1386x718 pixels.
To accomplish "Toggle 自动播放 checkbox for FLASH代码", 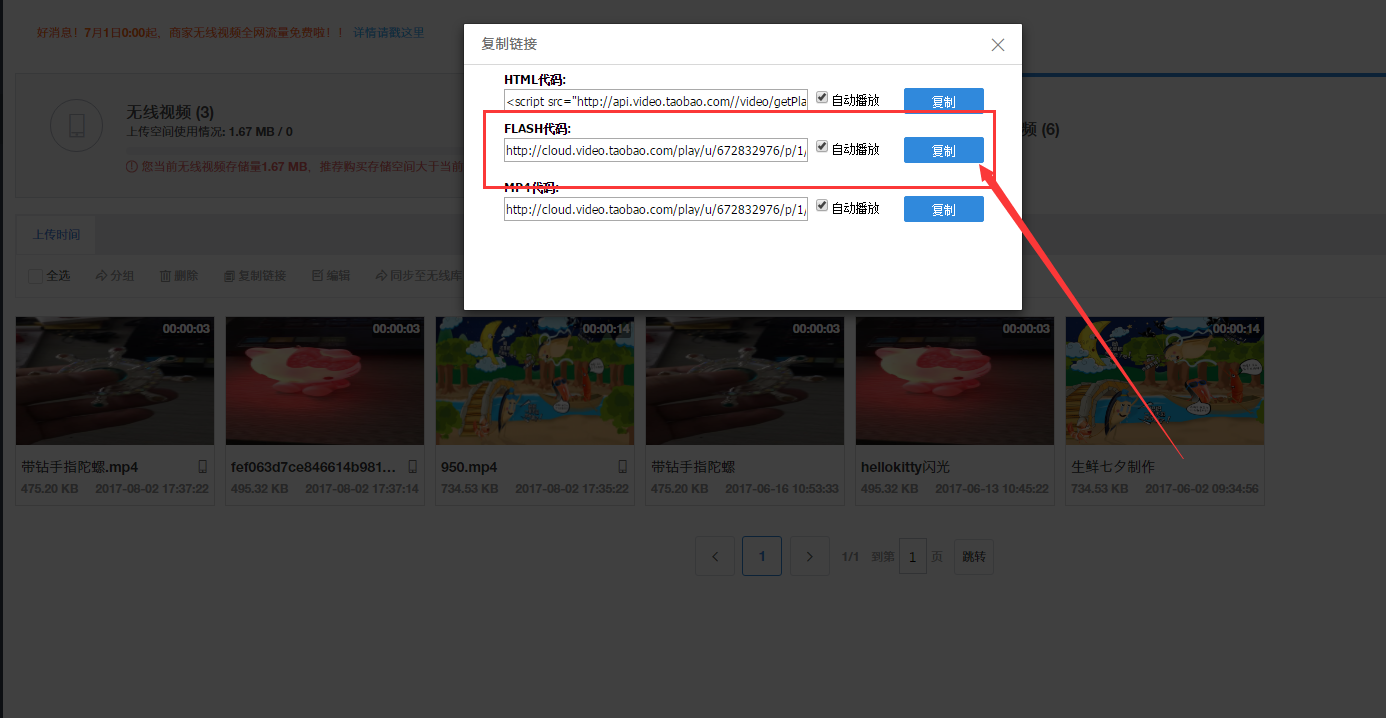I will 822,147.
